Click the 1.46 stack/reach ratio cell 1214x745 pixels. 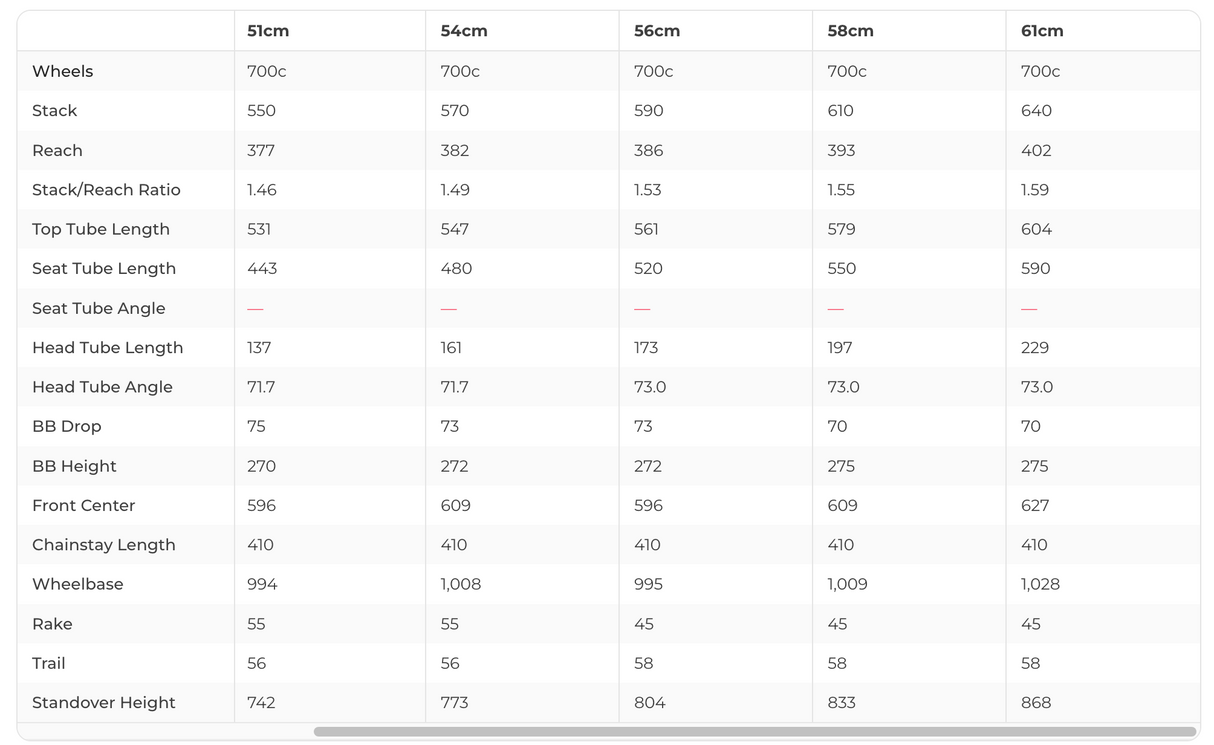(262, 190)
